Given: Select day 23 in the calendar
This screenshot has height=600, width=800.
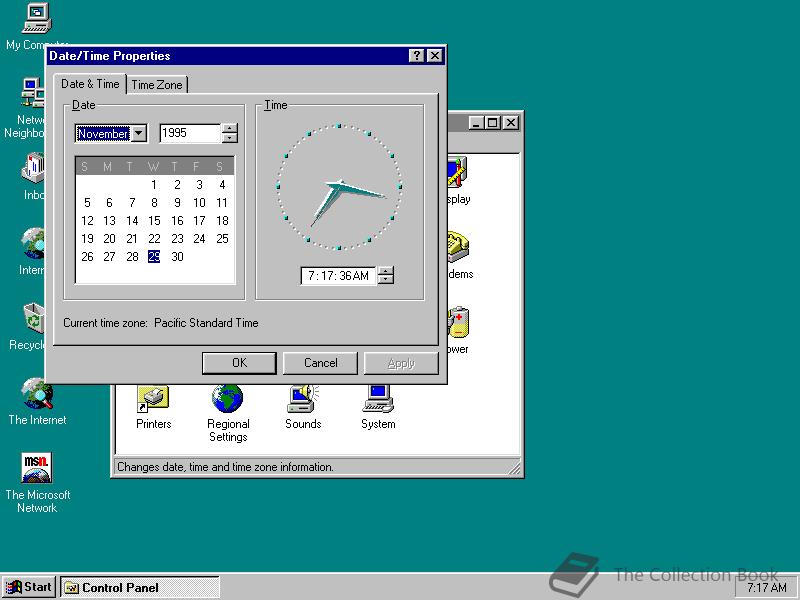Looking at the screenshot, I should point(177,238).
